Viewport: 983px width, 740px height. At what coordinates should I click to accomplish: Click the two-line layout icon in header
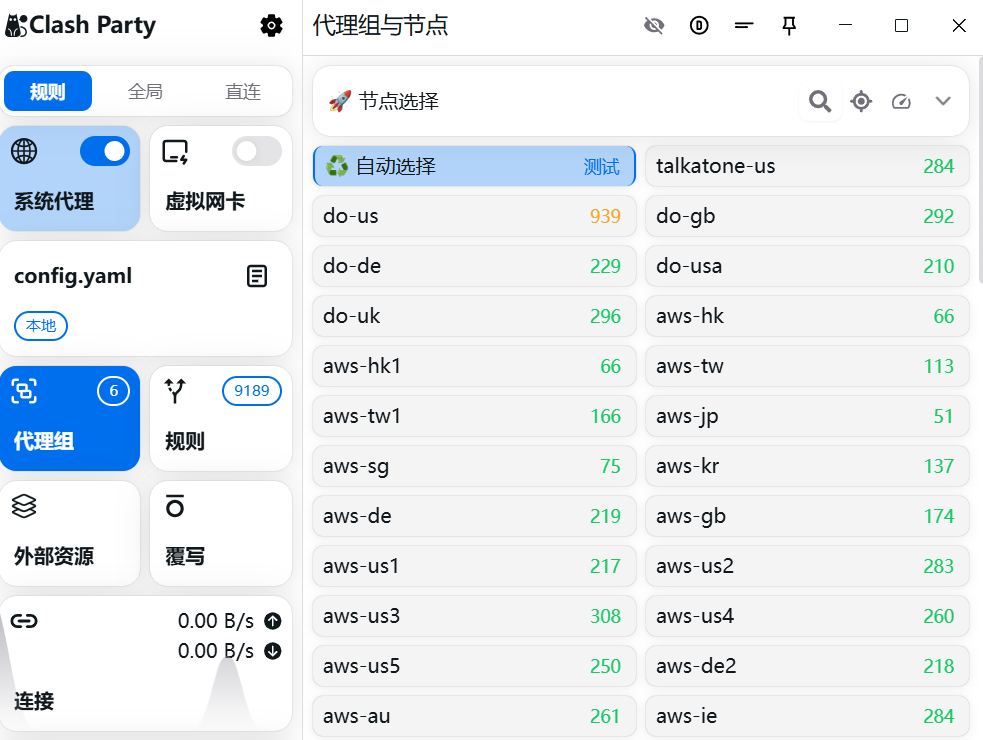pyautogui.click(x=743, y=26)
